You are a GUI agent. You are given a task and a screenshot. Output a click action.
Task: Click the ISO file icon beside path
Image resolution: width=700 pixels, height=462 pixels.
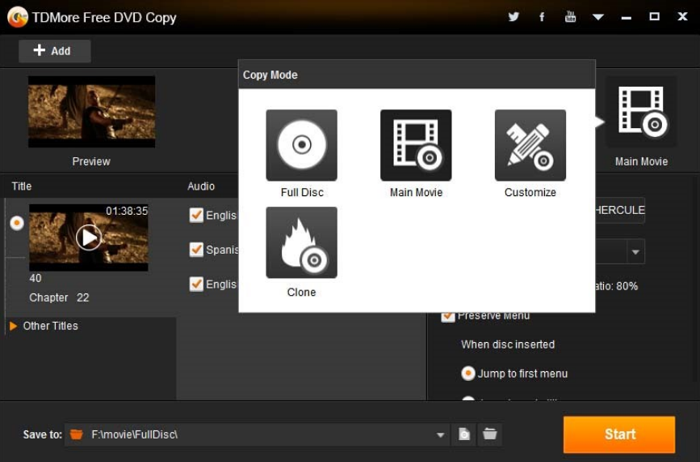tap(465, 434)
